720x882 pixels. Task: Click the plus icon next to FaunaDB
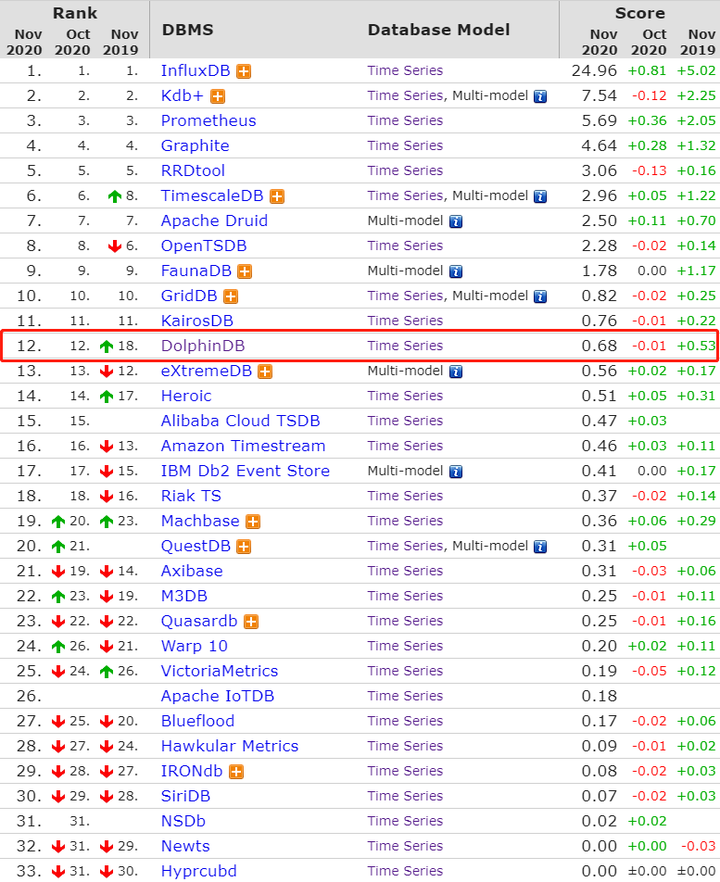click(245, 272)
